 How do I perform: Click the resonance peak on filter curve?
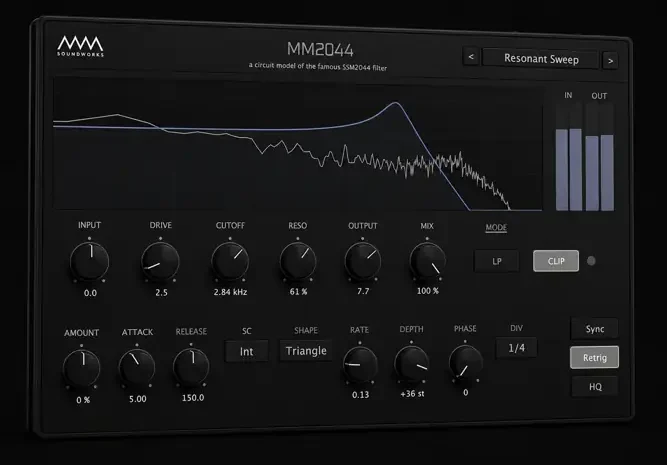tap(396, 103)
